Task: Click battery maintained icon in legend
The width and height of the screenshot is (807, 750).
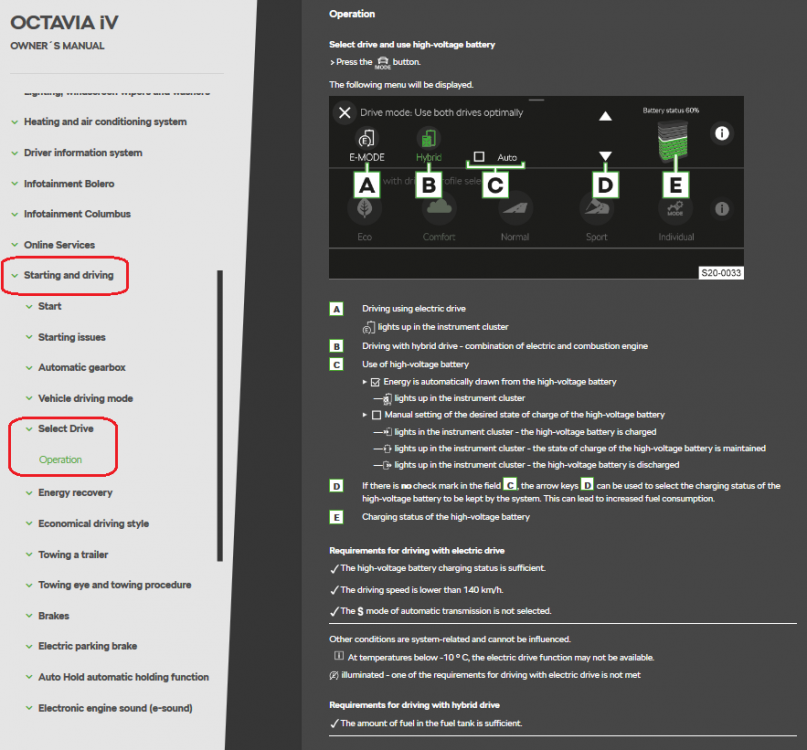Action: point(388,448)
